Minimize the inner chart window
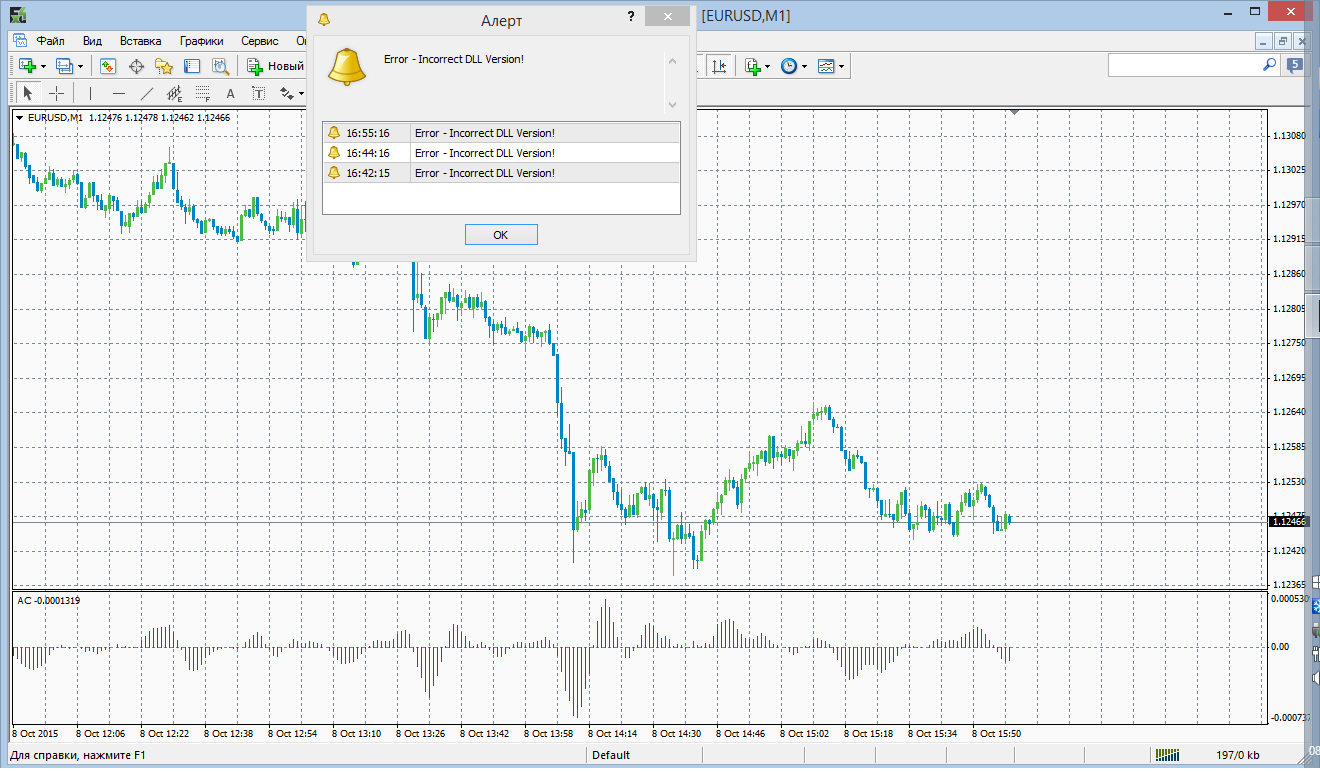This screenshot has height=772, width=1320. coord(1265,41)
